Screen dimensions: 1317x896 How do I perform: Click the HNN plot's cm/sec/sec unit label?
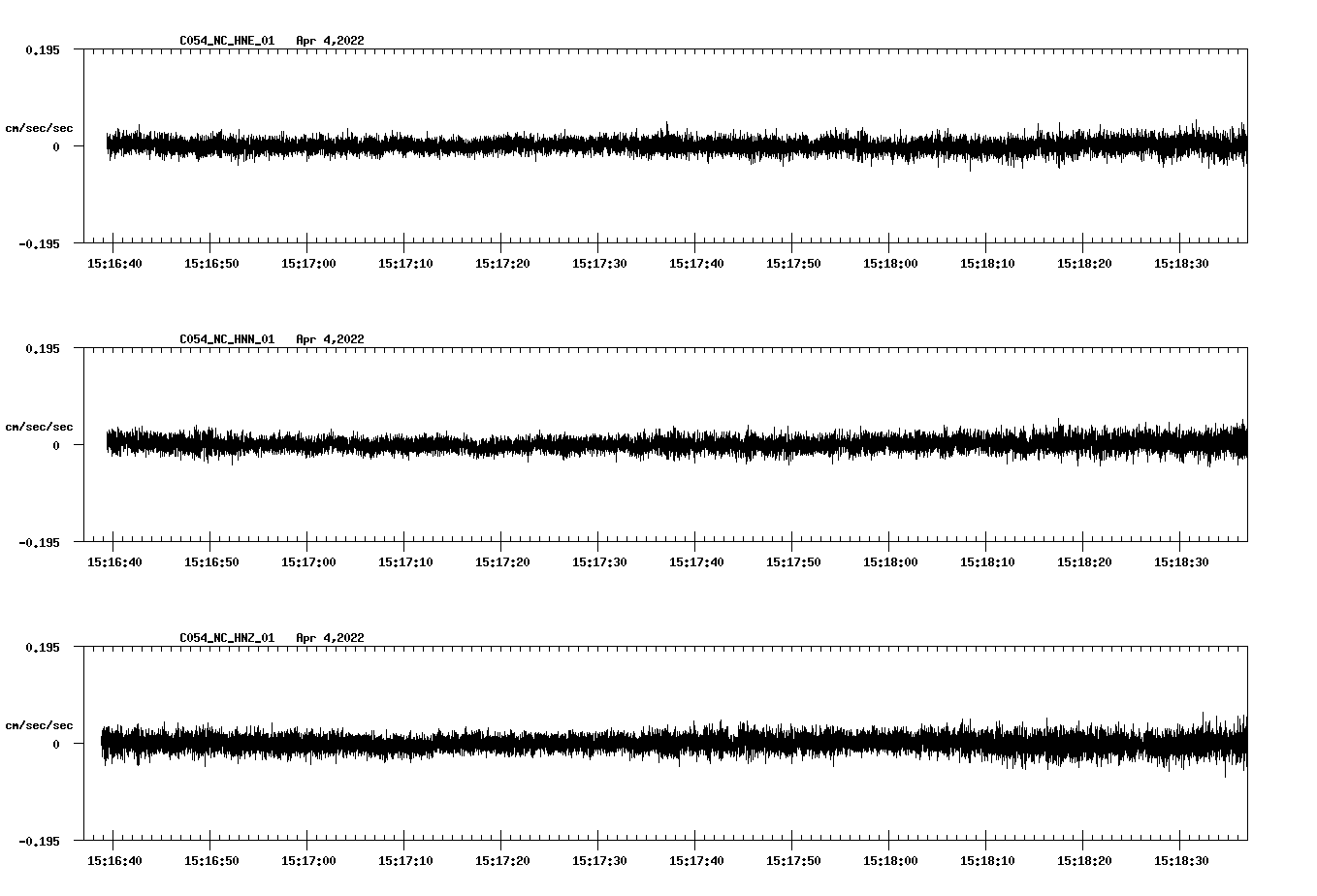[39, 427]
